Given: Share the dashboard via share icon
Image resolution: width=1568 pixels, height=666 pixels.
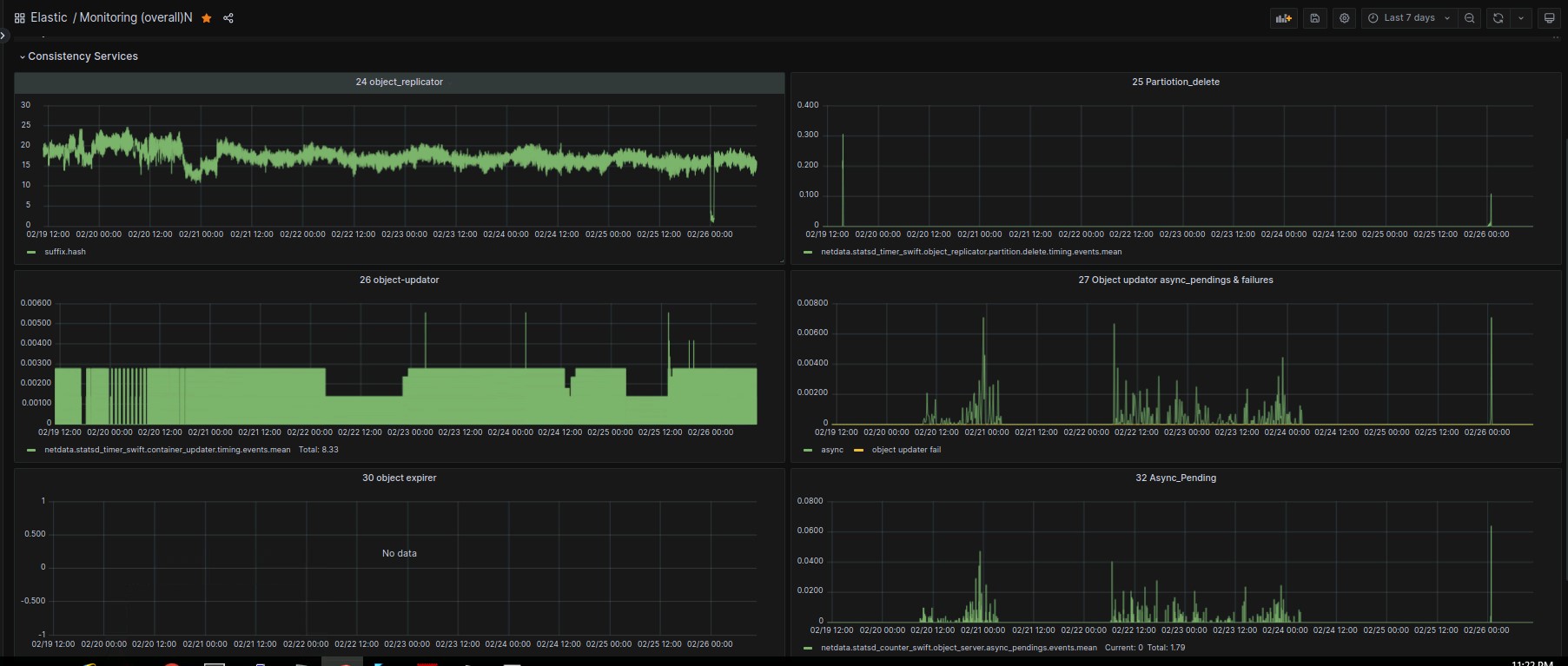Looking at the screenshot, I should pyautogui.click(x=228, y=18).
